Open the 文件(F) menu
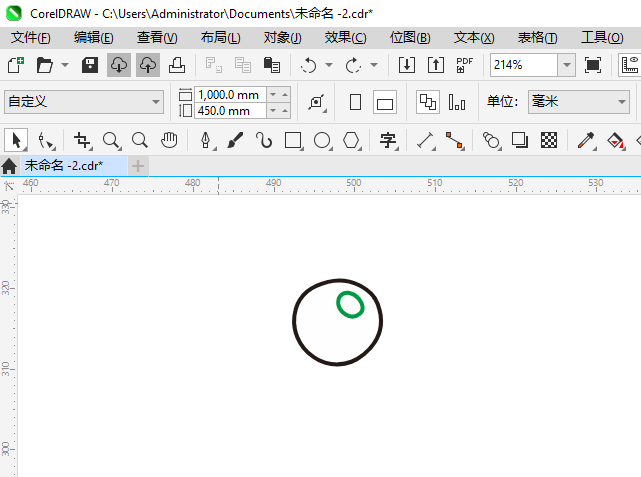The width and height of the screenshot is (641, 477). [x=30, y=37]
